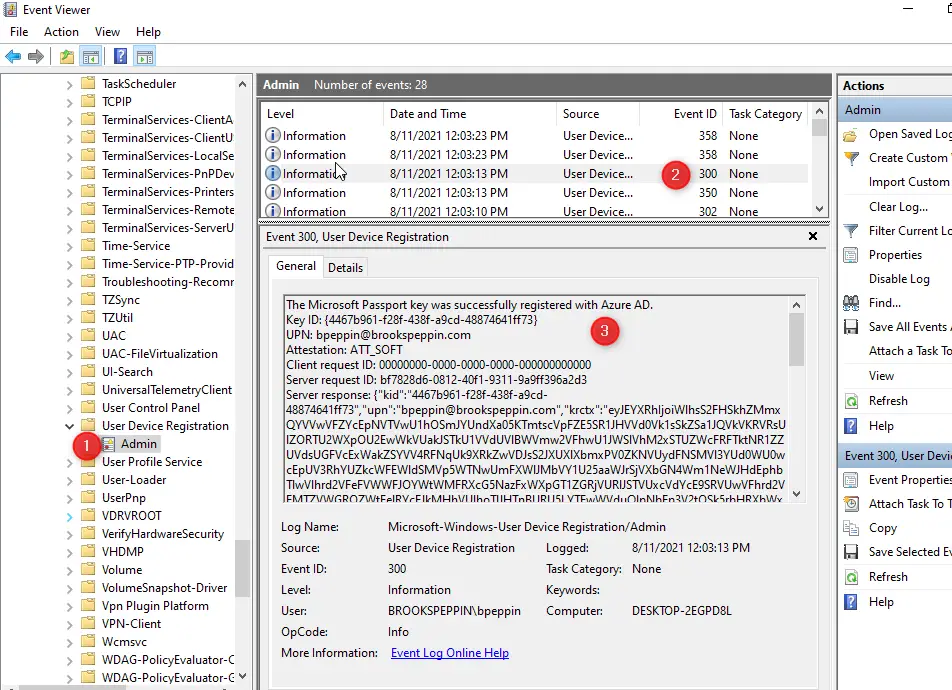Open the Help menu
This screenshot has width=952, height=690.
coord(148,32)
